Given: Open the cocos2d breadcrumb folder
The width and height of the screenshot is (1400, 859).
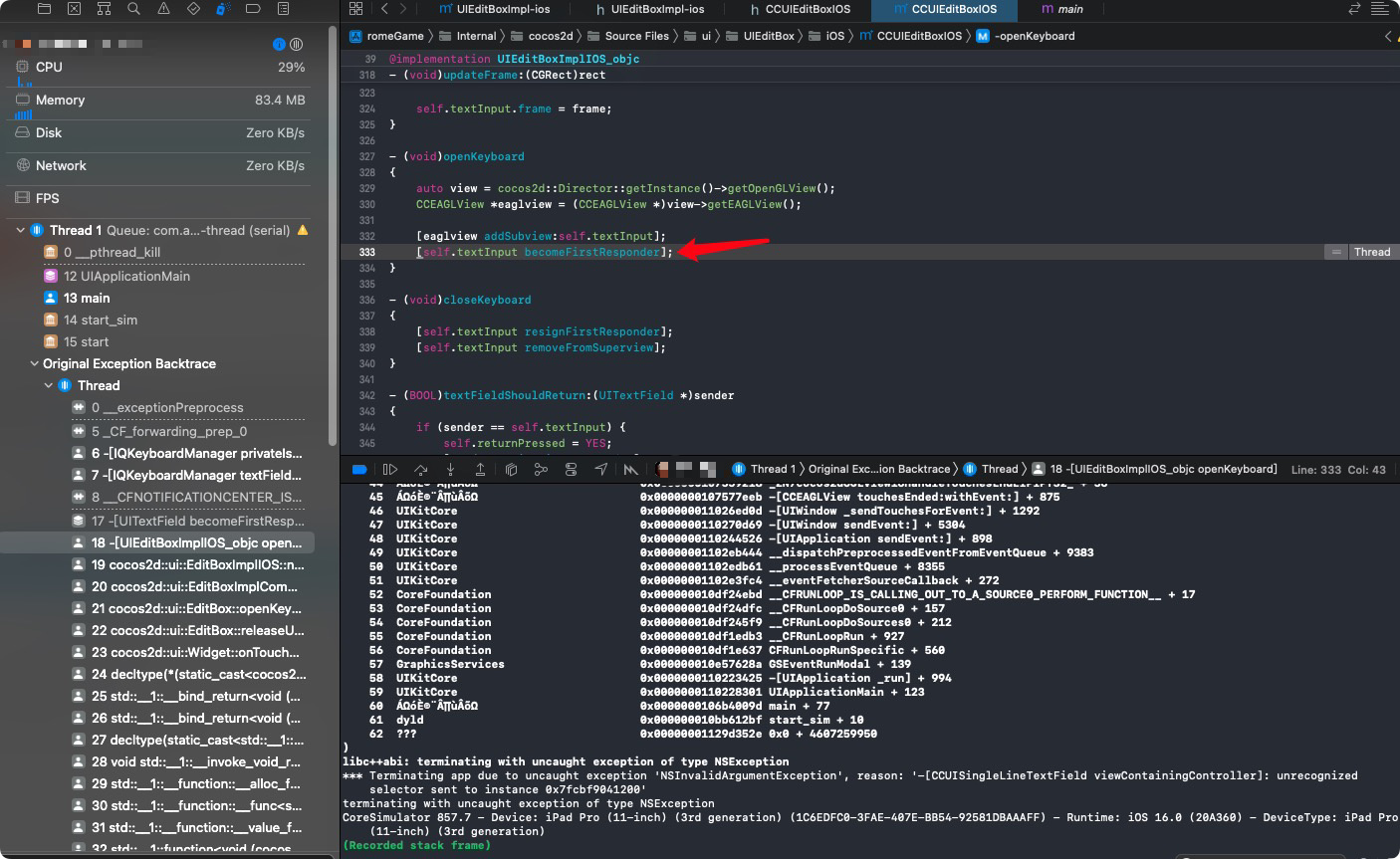Looking at the screenshot, I should [541, 36].
